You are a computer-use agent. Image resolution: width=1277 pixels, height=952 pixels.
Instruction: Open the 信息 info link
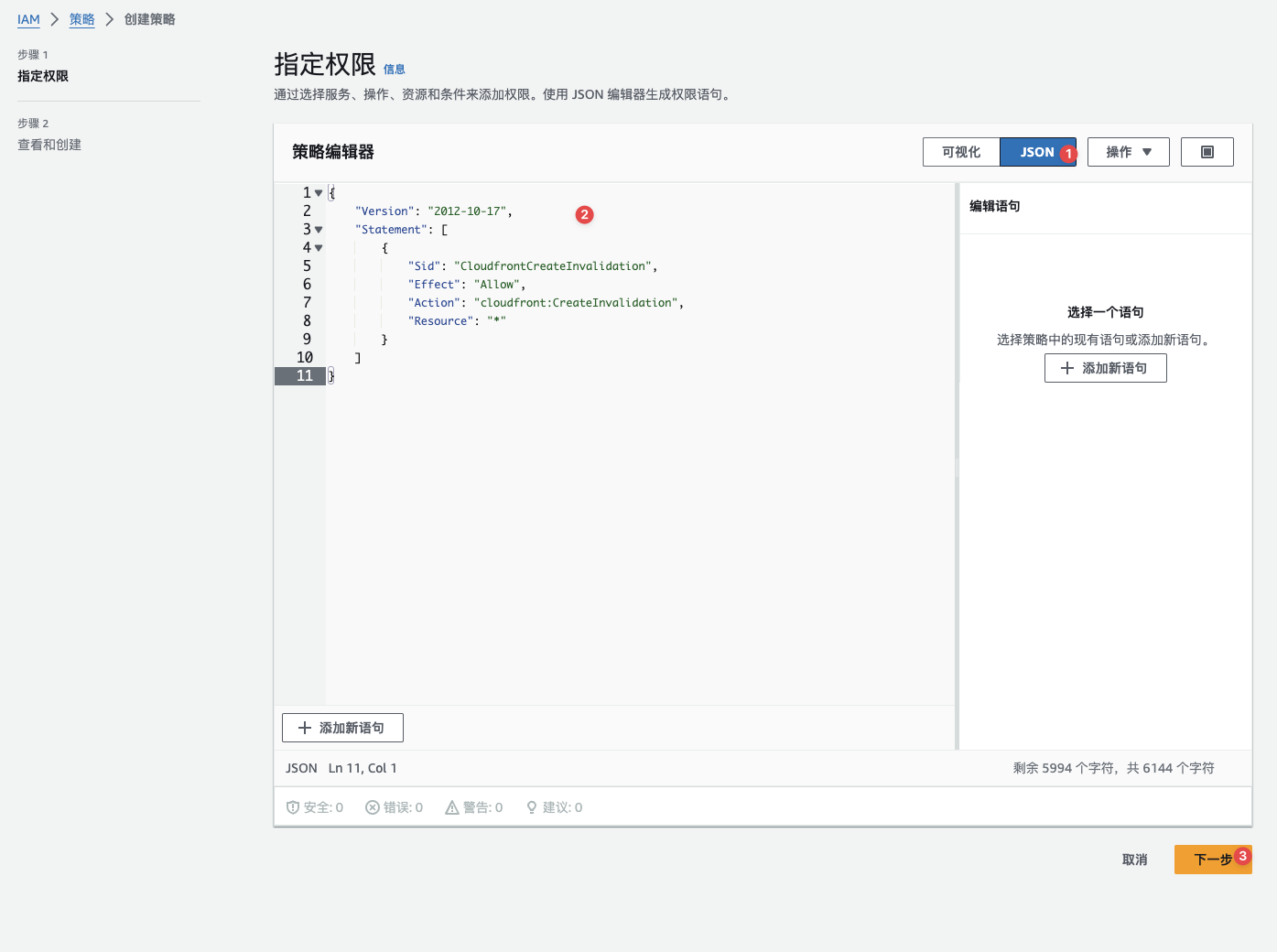coord(395,70)
